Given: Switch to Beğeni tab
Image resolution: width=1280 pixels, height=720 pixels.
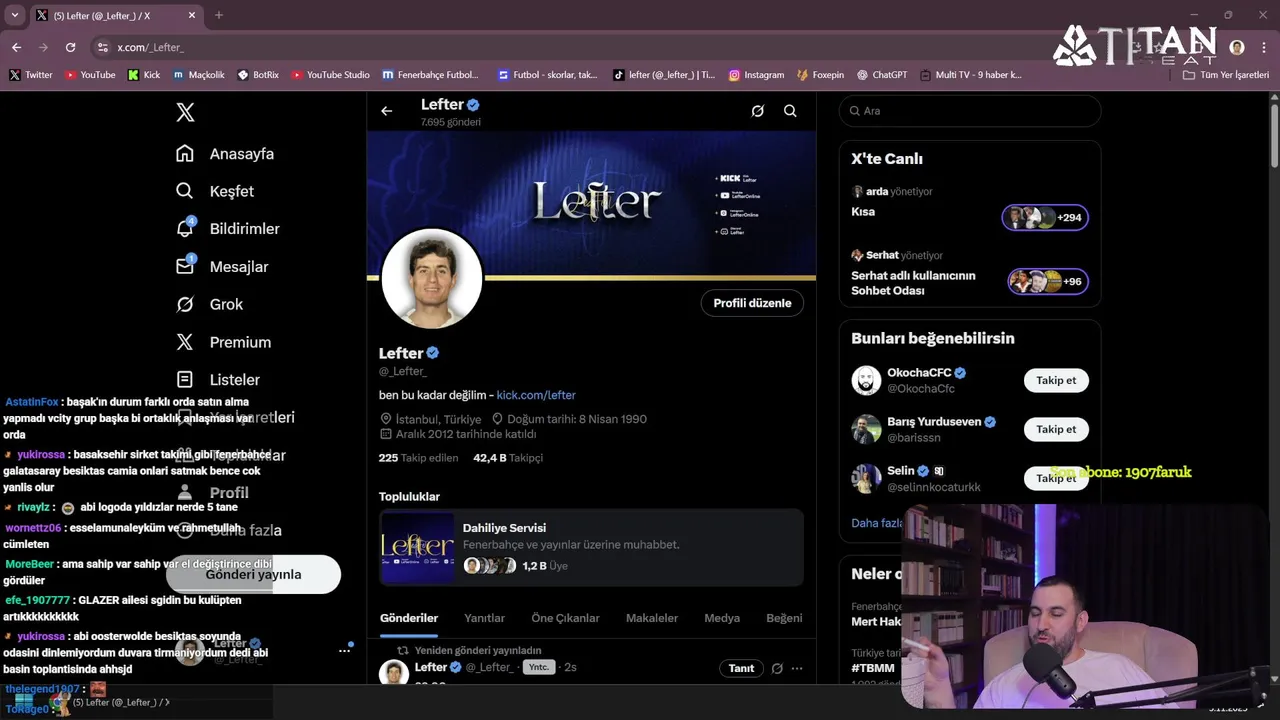Looking at the screenshot, I should coord(784,618).
